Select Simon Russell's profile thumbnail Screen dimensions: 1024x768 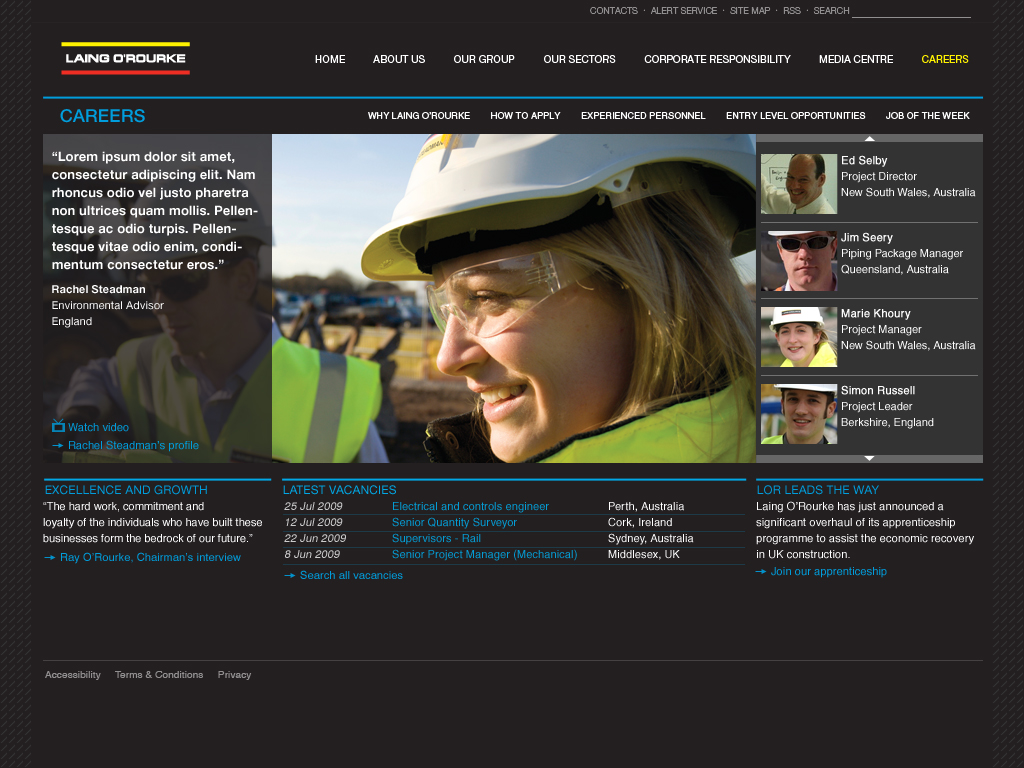pos(798,414)
